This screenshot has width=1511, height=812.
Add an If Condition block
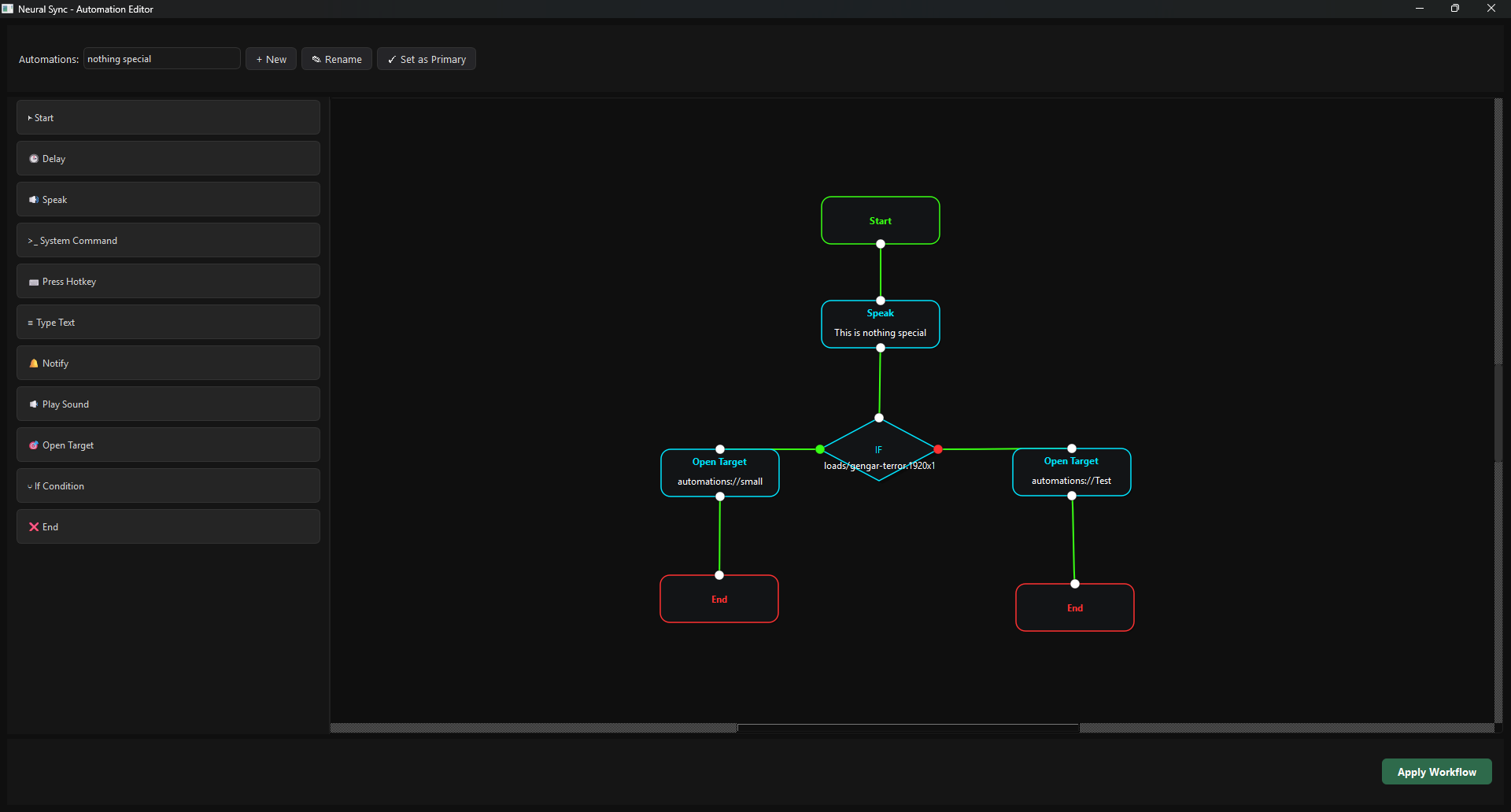pyautogui.click(x=168, y=485)
